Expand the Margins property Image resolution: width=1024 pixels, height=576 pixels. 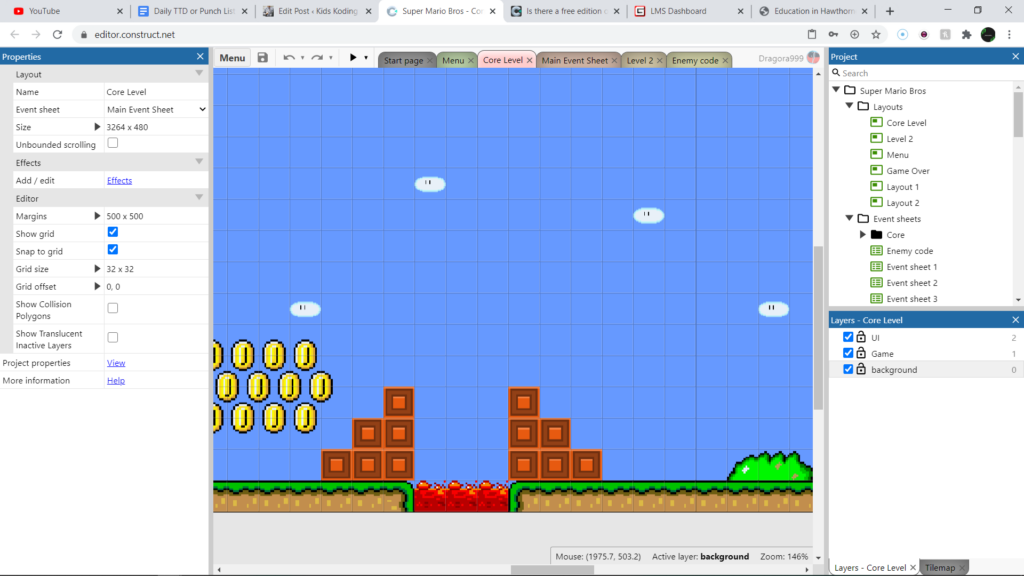click(x=97, y=216)
